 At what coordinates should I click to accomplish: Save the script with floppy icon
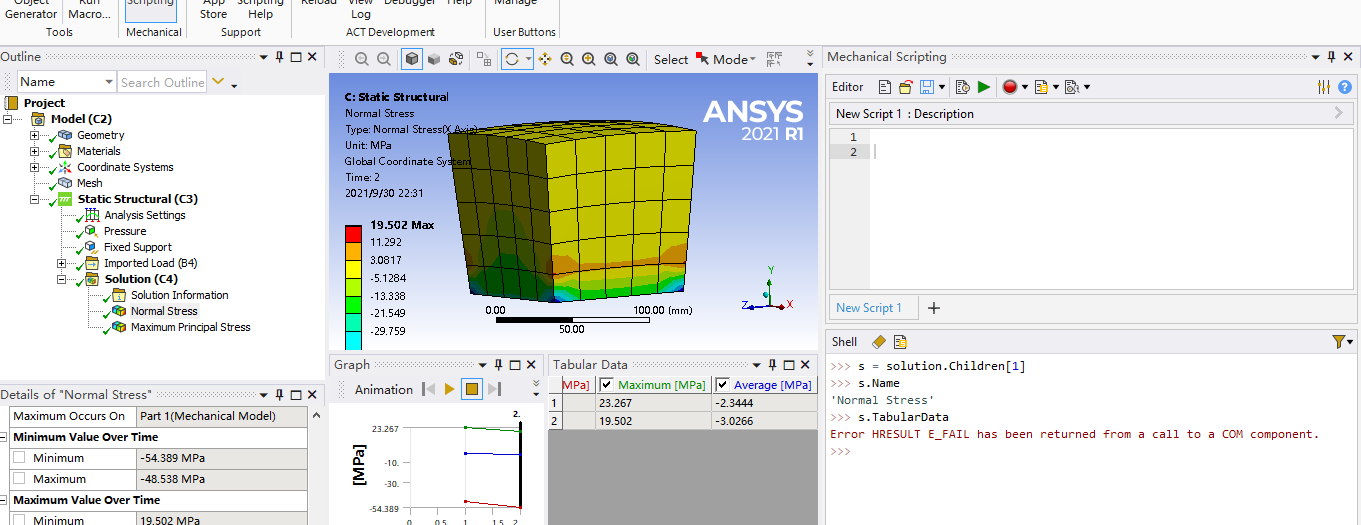927,87
